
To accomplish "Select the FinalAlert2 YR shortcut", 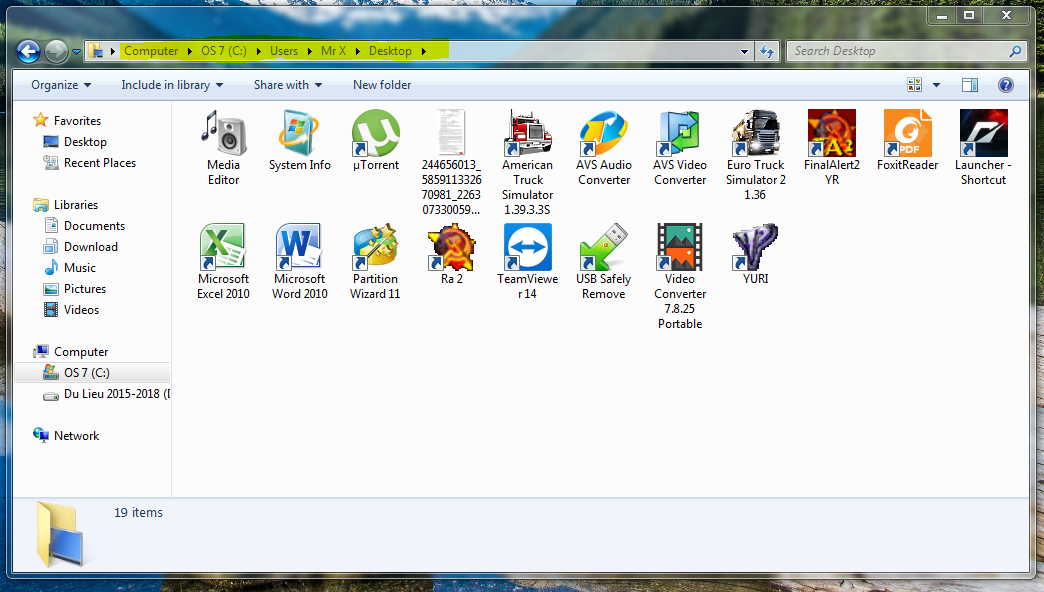I will click(832, 148).
